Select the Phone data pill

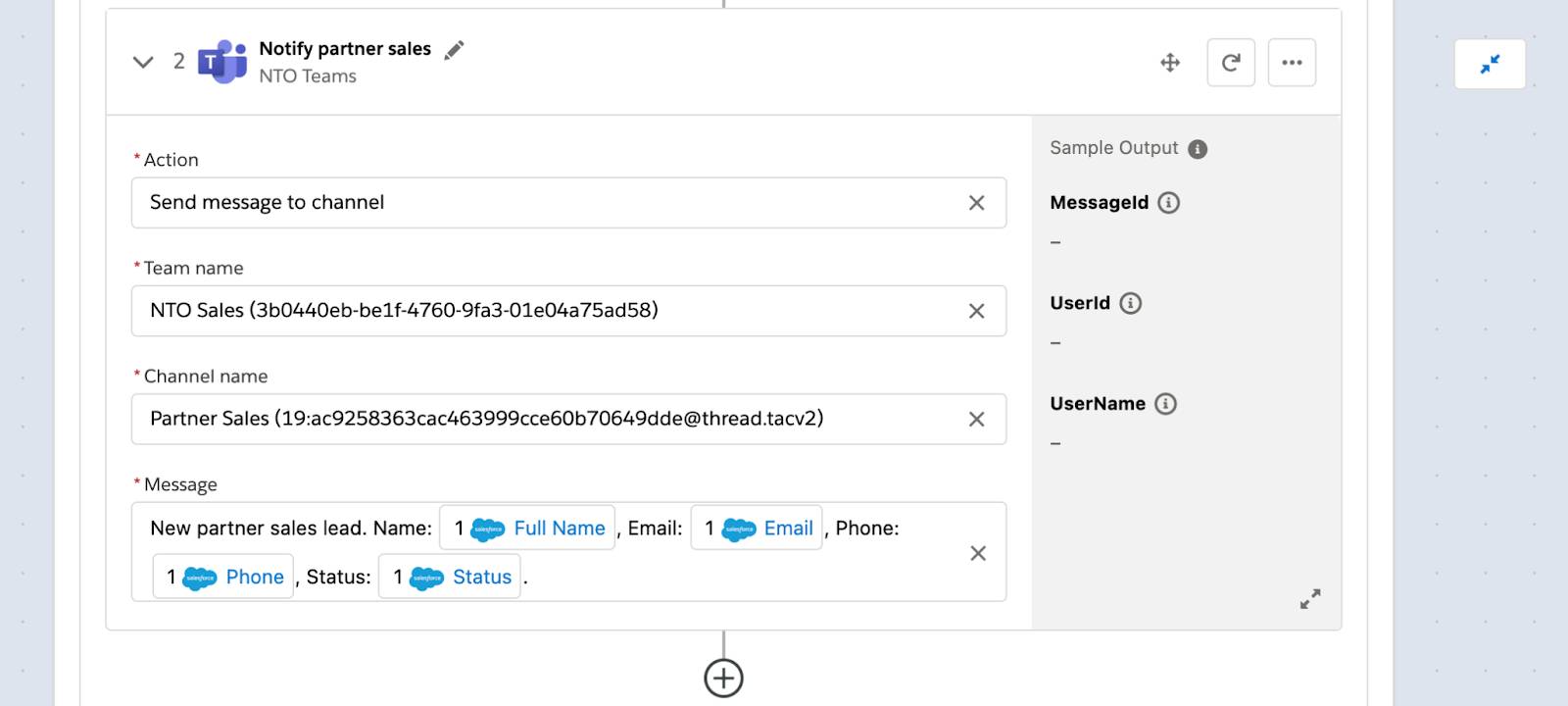[x=222, y=577]
